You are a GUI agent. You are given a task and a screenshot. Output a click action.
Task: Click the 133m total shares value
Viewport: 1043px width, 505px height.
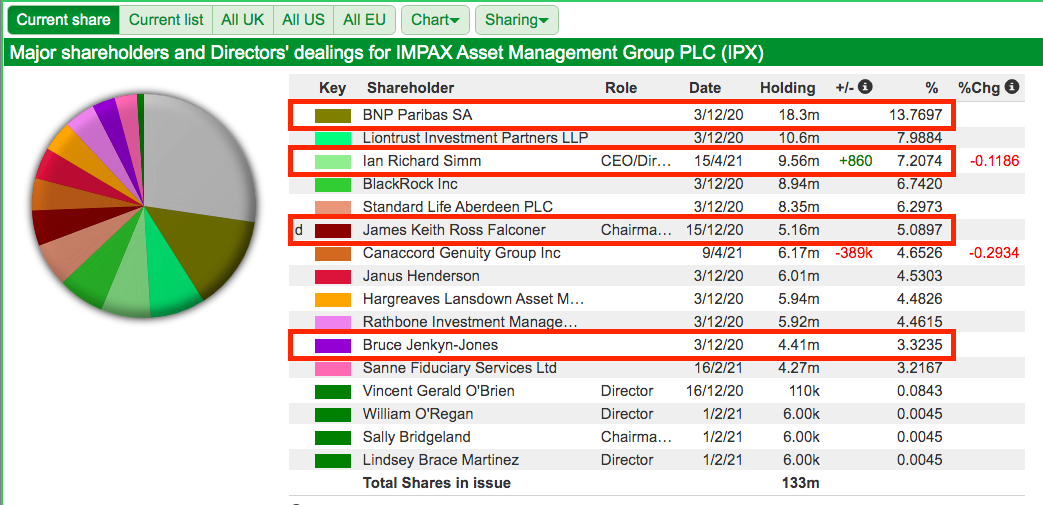coord(800,484)
